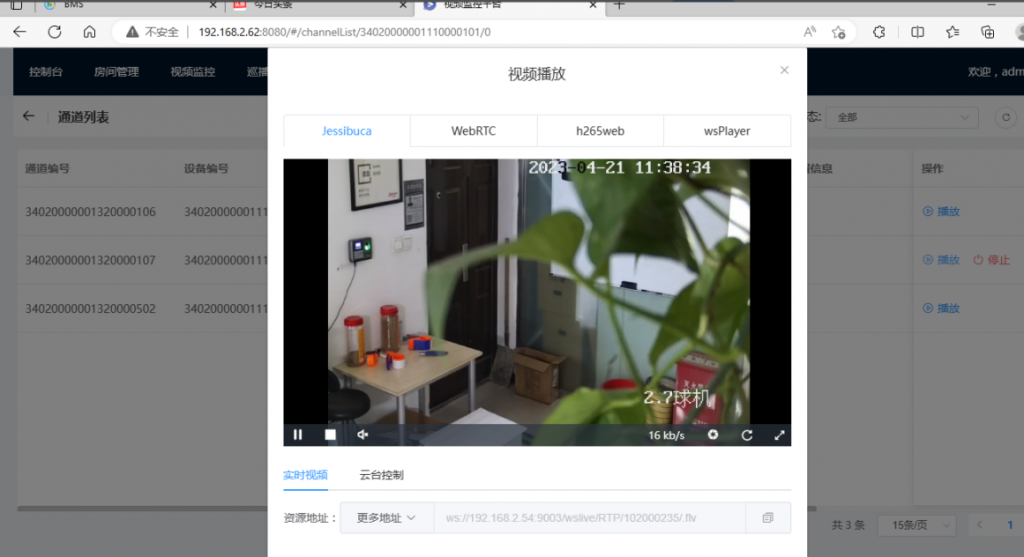
Task: Open the 云台控制 tab
Action: click(381, 475)
